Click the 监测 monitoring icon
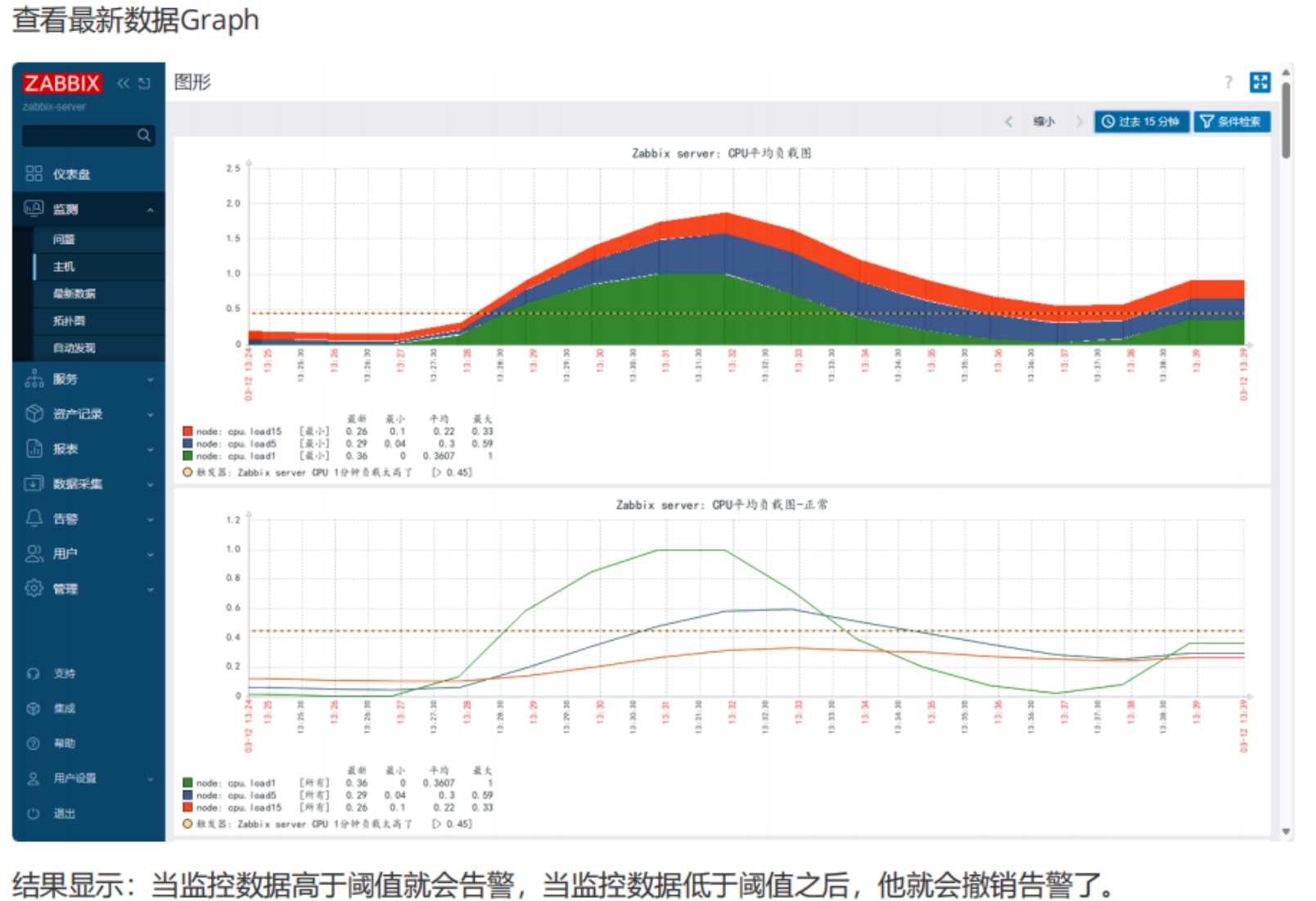Screen dimensions: 1316x901 pyautogui.click(x=34, y=209)
